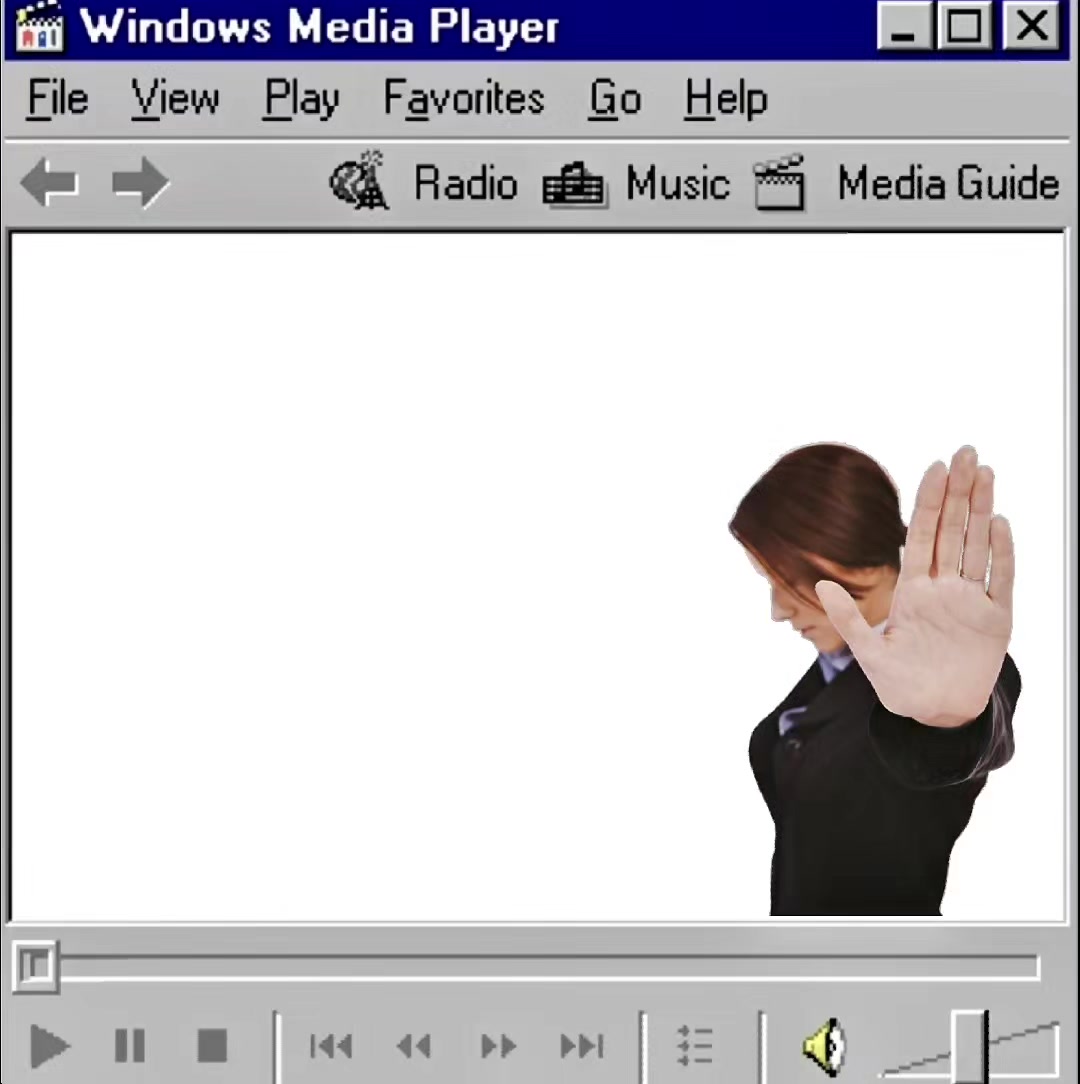Click the Back arrow navigation button
Screen dimensions: 1080x1084
coord(48,183)
